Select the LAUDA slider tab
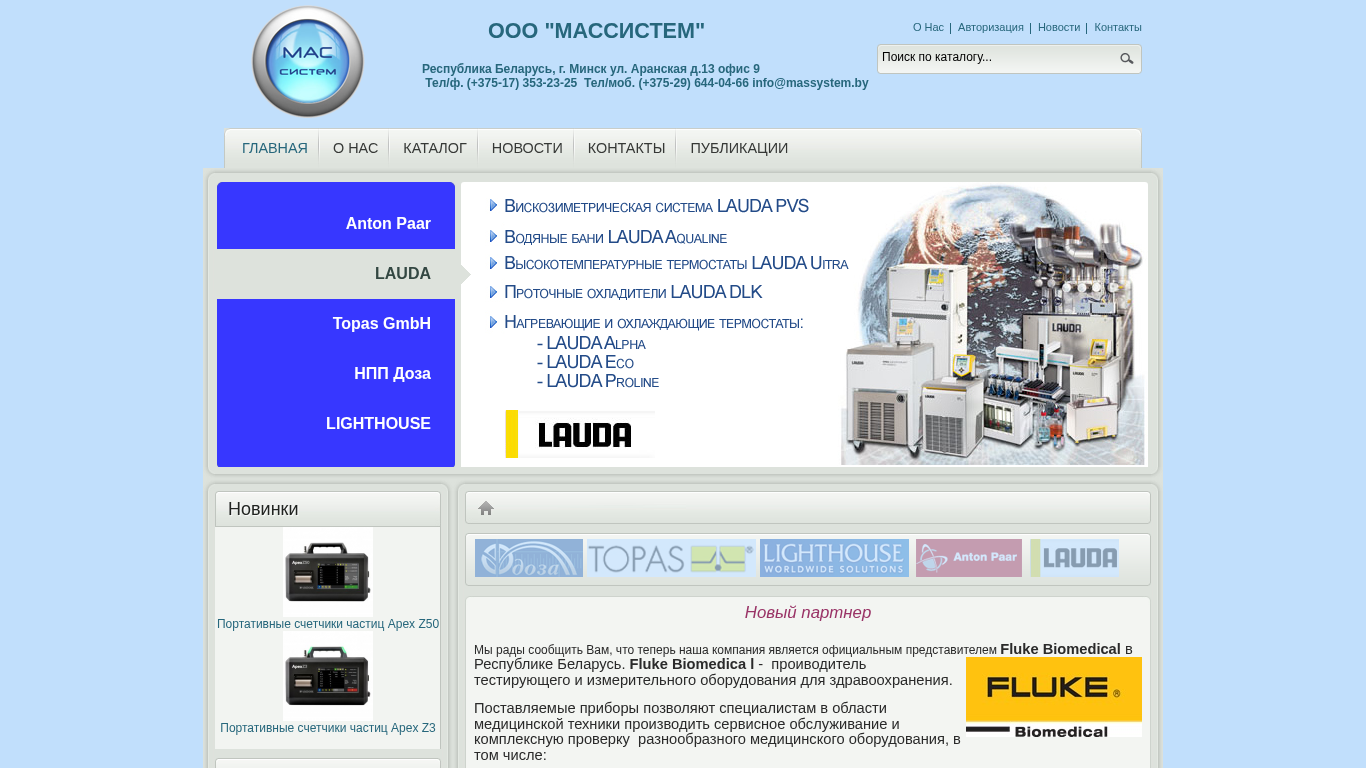The width and height of the screenshot is (1366, 768). (x=336, y=274)
